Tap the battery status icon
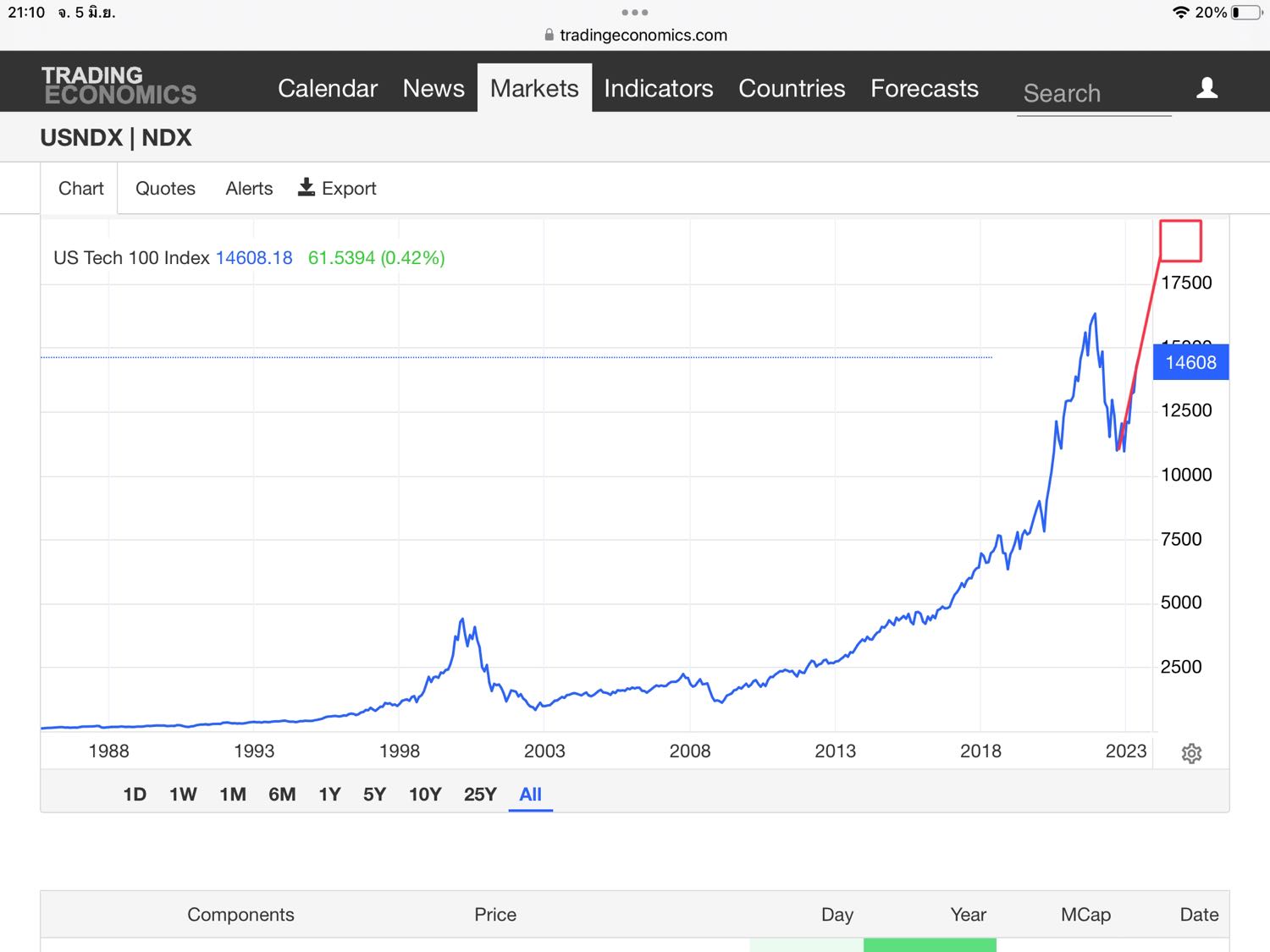1270x952 pixels. (x=1246, y=13)
